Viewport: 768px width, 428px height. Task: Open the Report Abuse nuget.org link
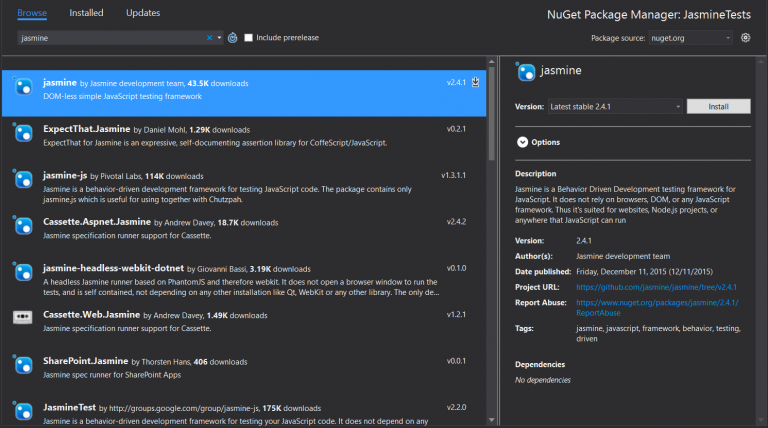click(657, 308)
